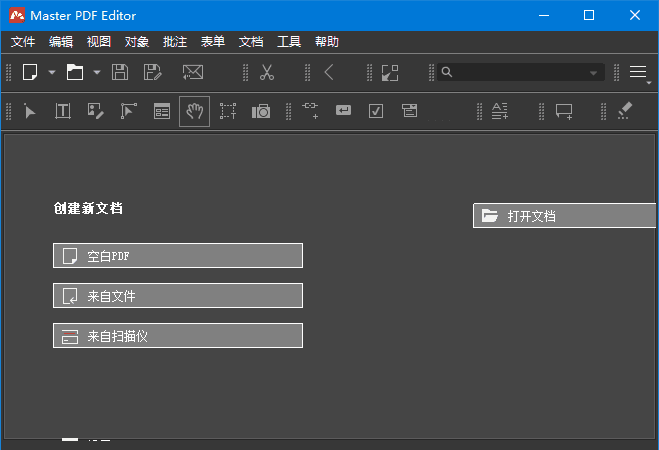Open the 编辑 menu
The image size is (659, 450).
click(x=61, y=42)
